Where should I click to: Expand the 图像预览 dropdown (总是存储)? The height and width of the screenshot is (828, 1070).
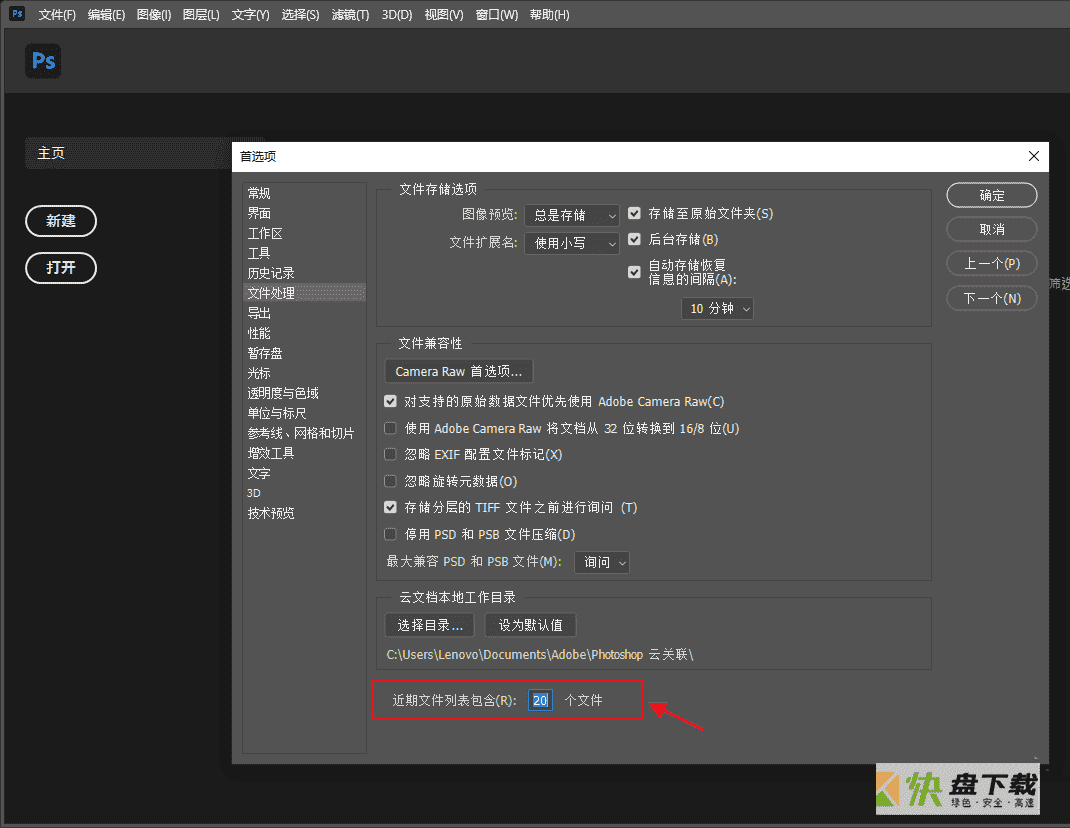point(572,216)
